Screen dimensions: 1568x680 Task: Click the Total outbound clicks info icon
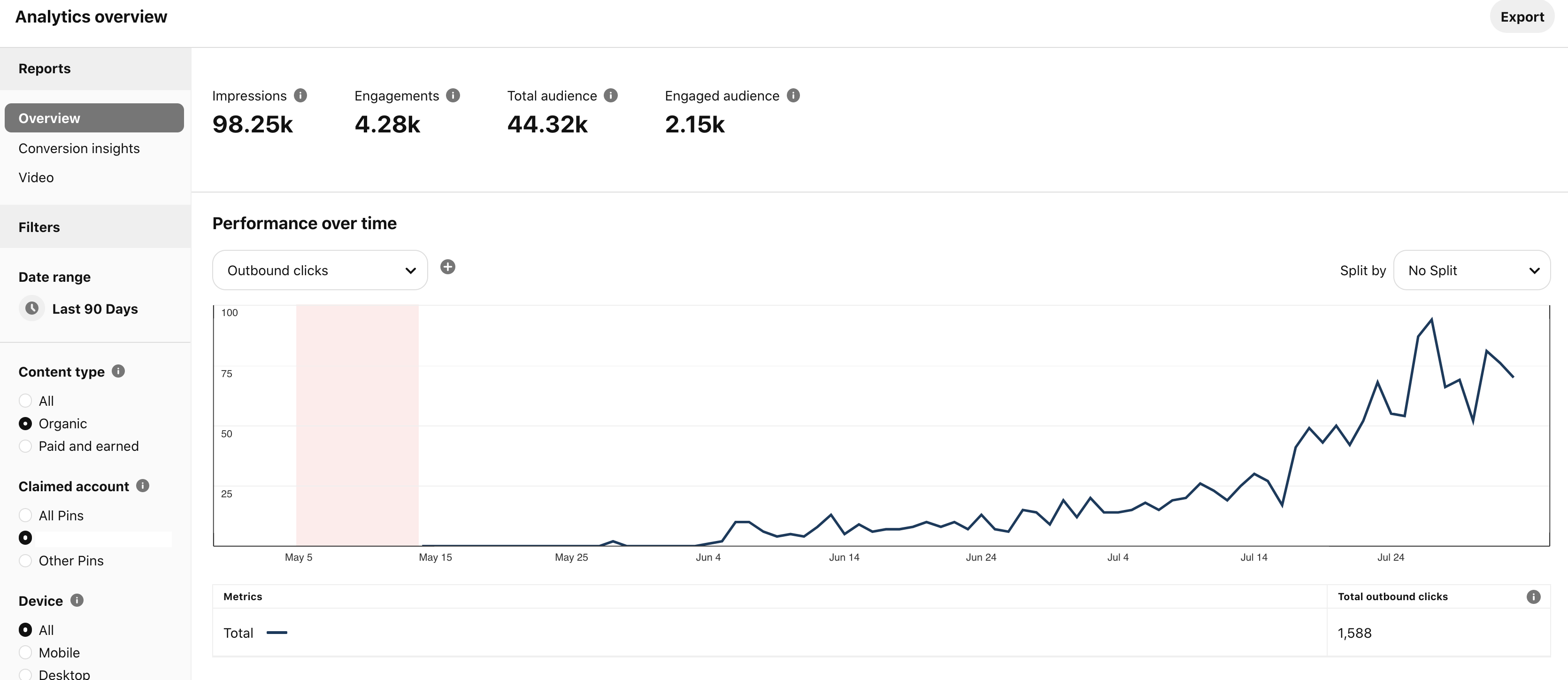pos(1533,596)
